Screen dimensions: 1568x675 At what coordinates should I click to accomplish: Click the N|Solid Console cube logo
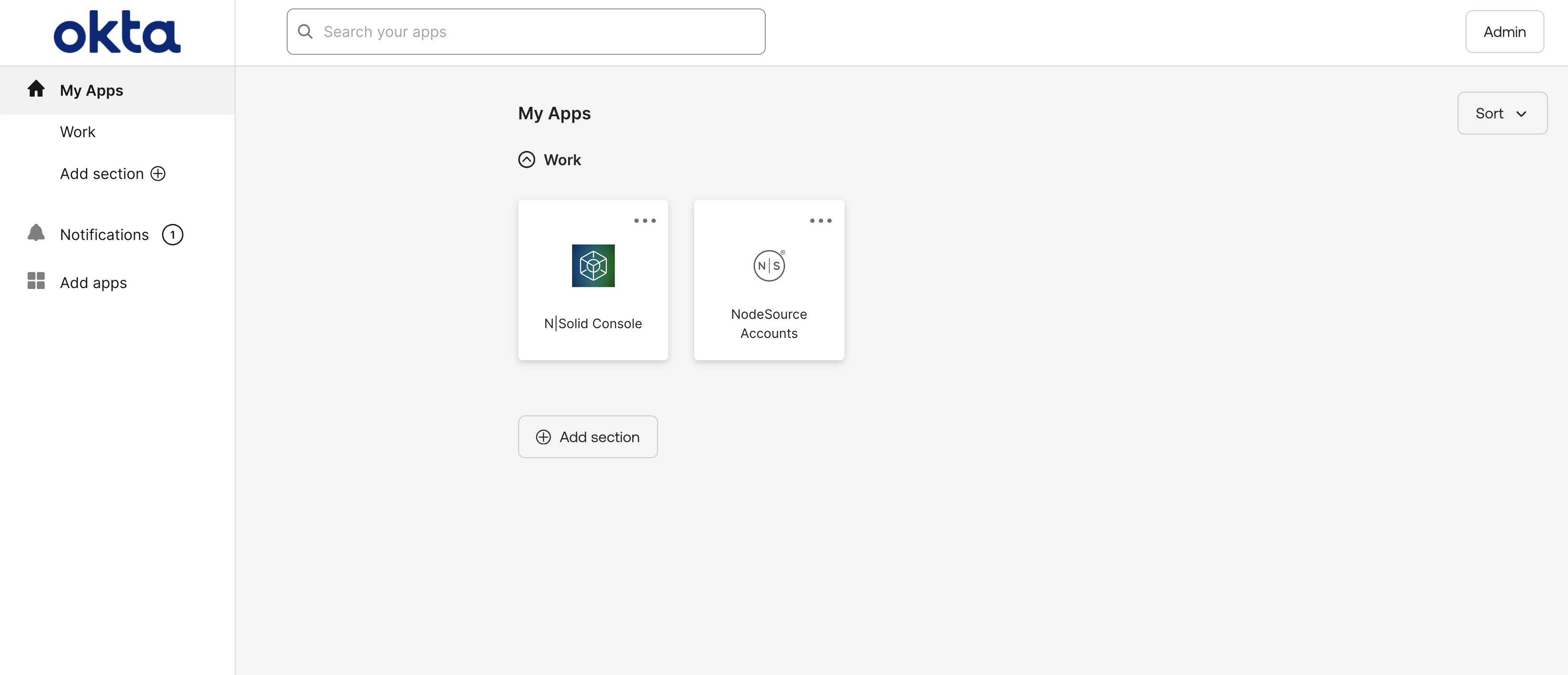tap(593, 265)
